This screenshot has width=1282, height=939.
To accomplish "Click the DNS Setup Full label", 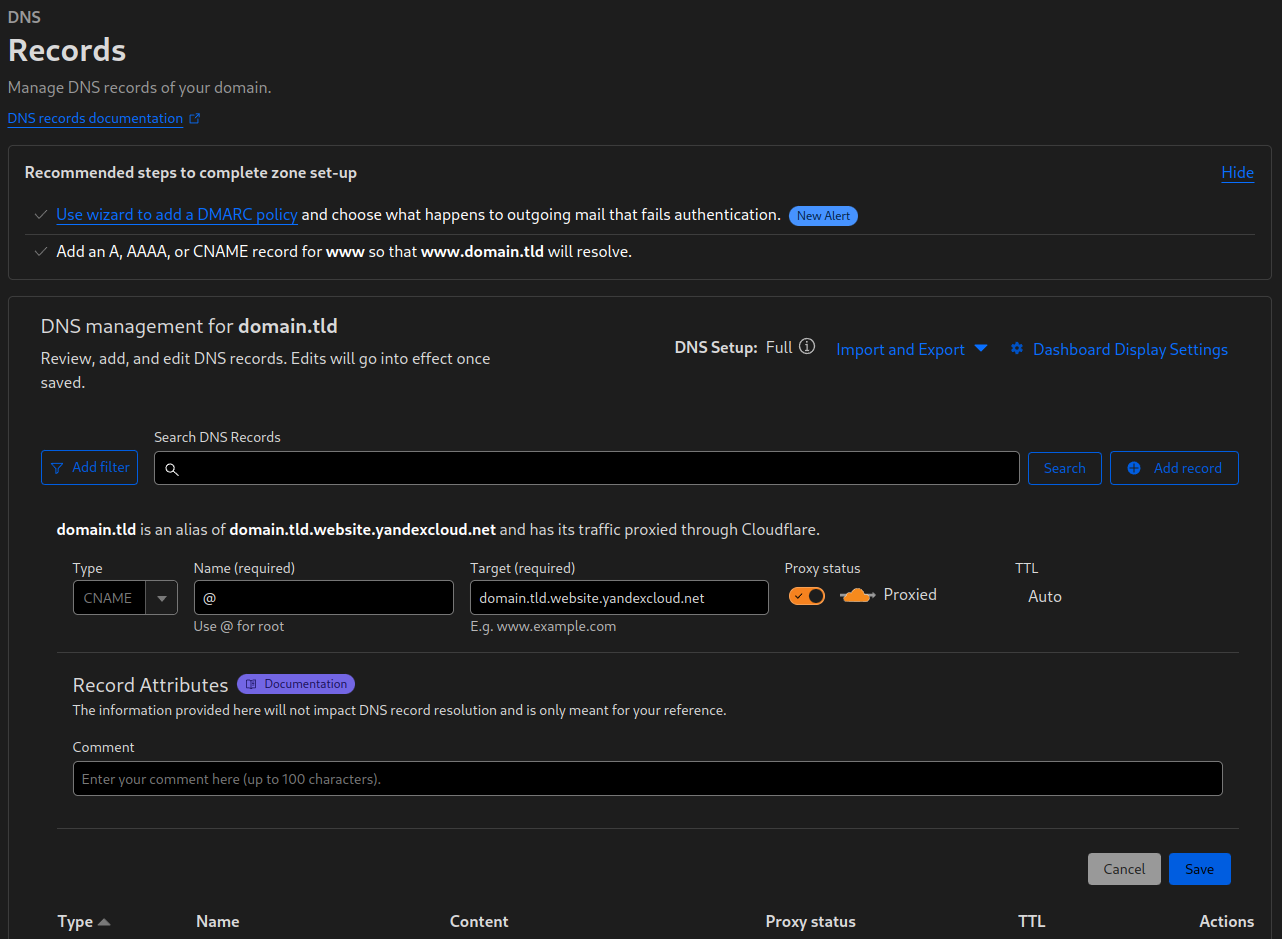I will [x=734, y=348].
